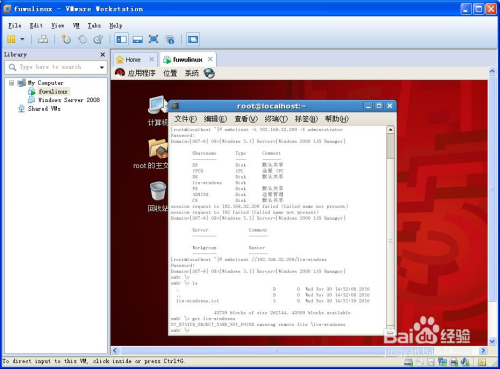Toggle the thumbnail bar
500x369 pixels.
pyautogui.click(x=137, y=40)
